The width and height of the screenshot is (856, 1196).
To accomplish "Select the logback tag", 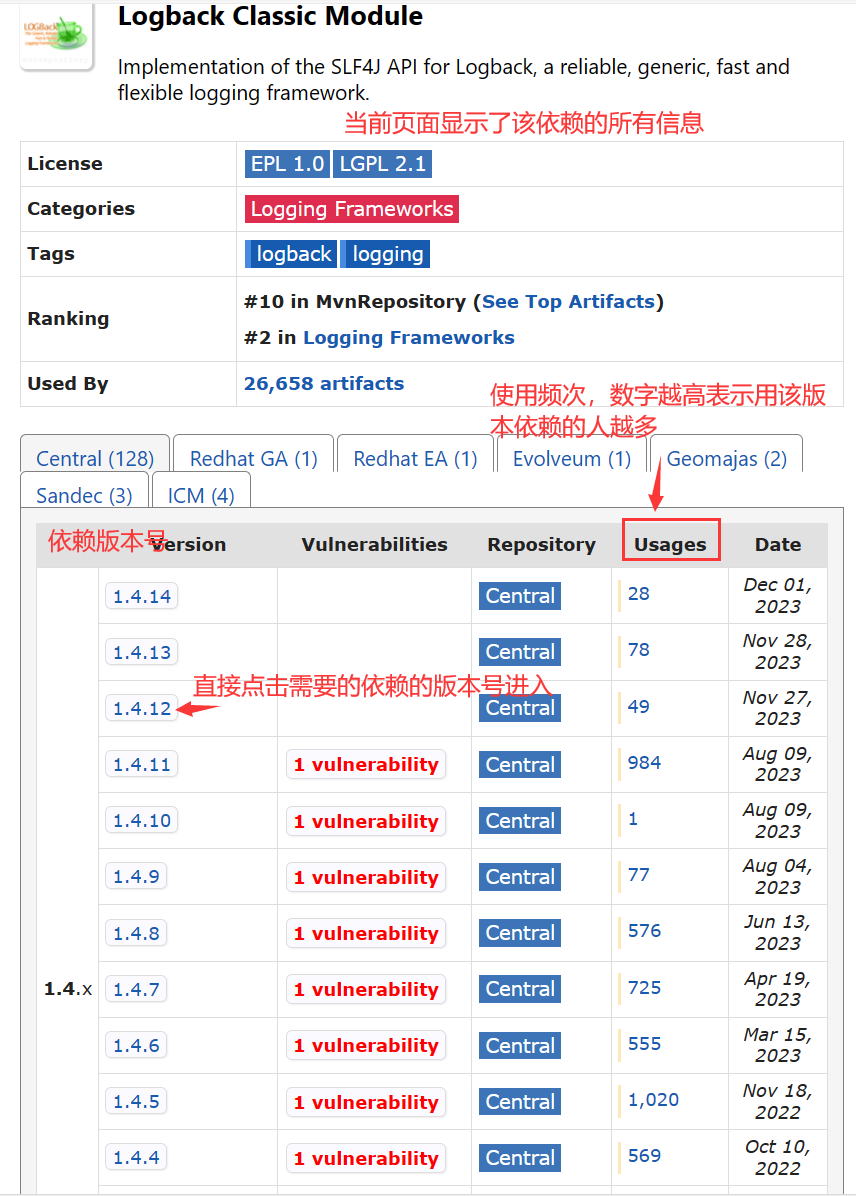I will point(291,254).
